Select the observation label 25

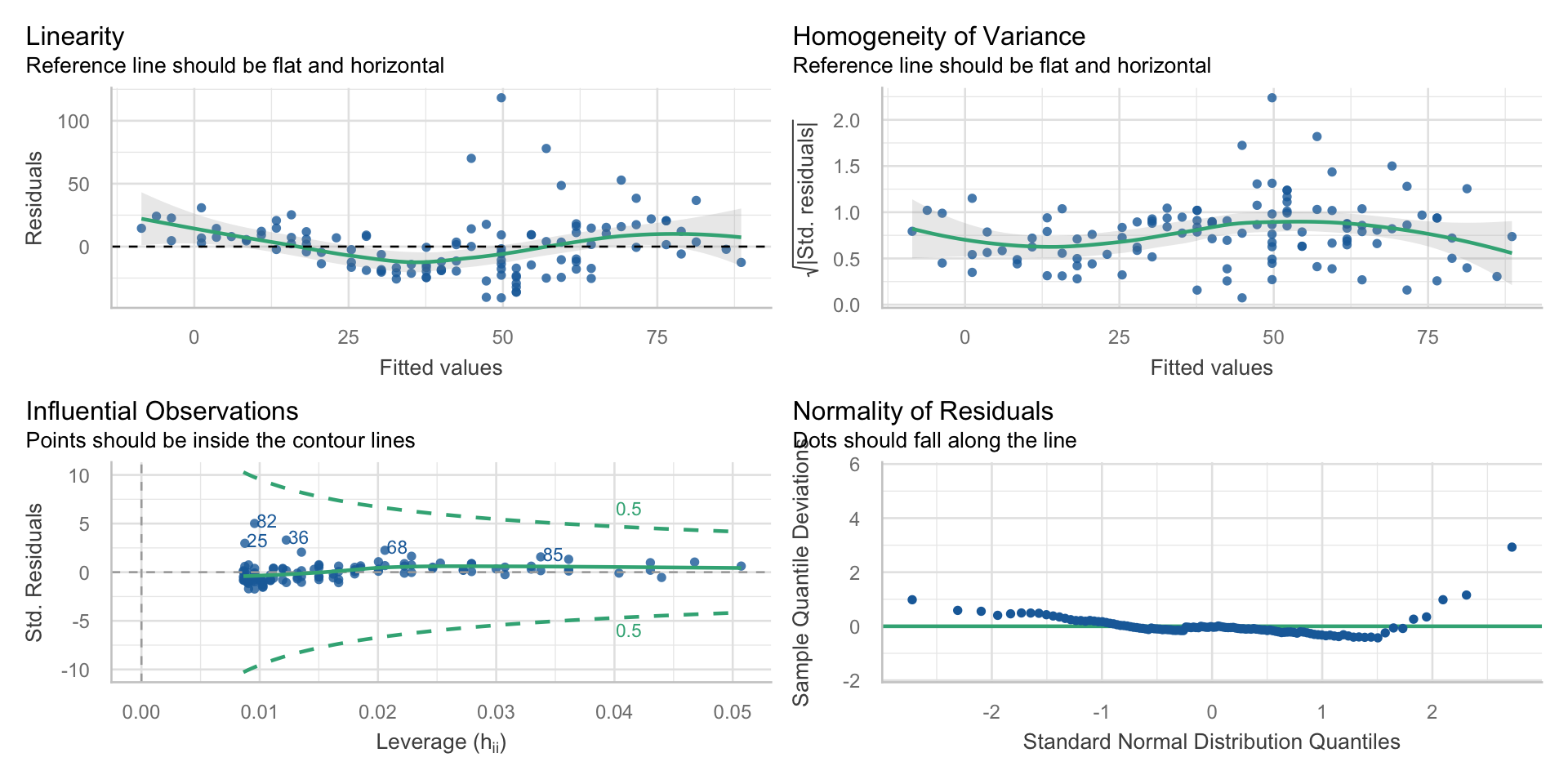click(257, 541)
